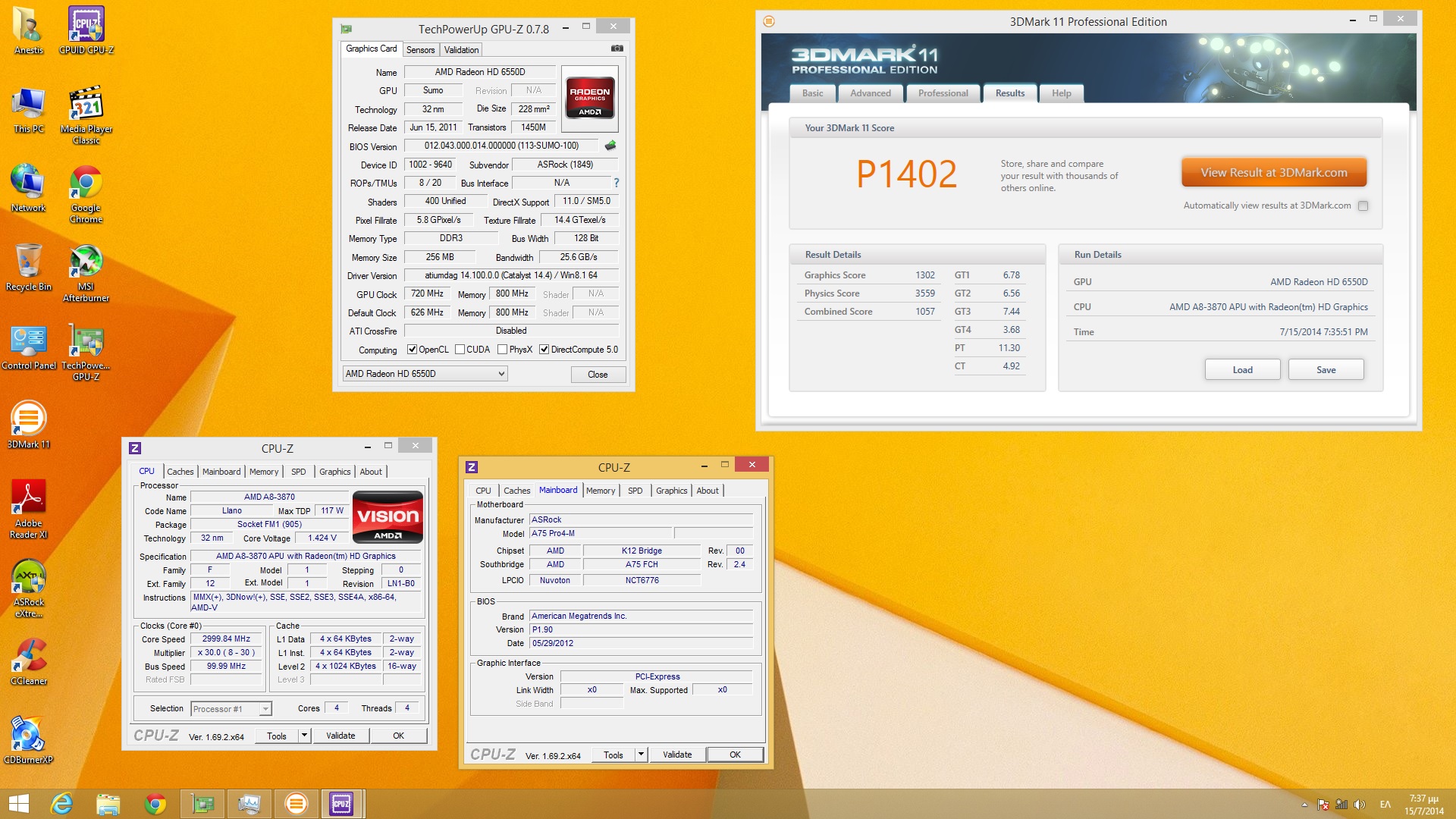Viewport: 1456px width, 819px height.
Task: Open the SPD tab in left CPU-Z
Action: (298, 472)
